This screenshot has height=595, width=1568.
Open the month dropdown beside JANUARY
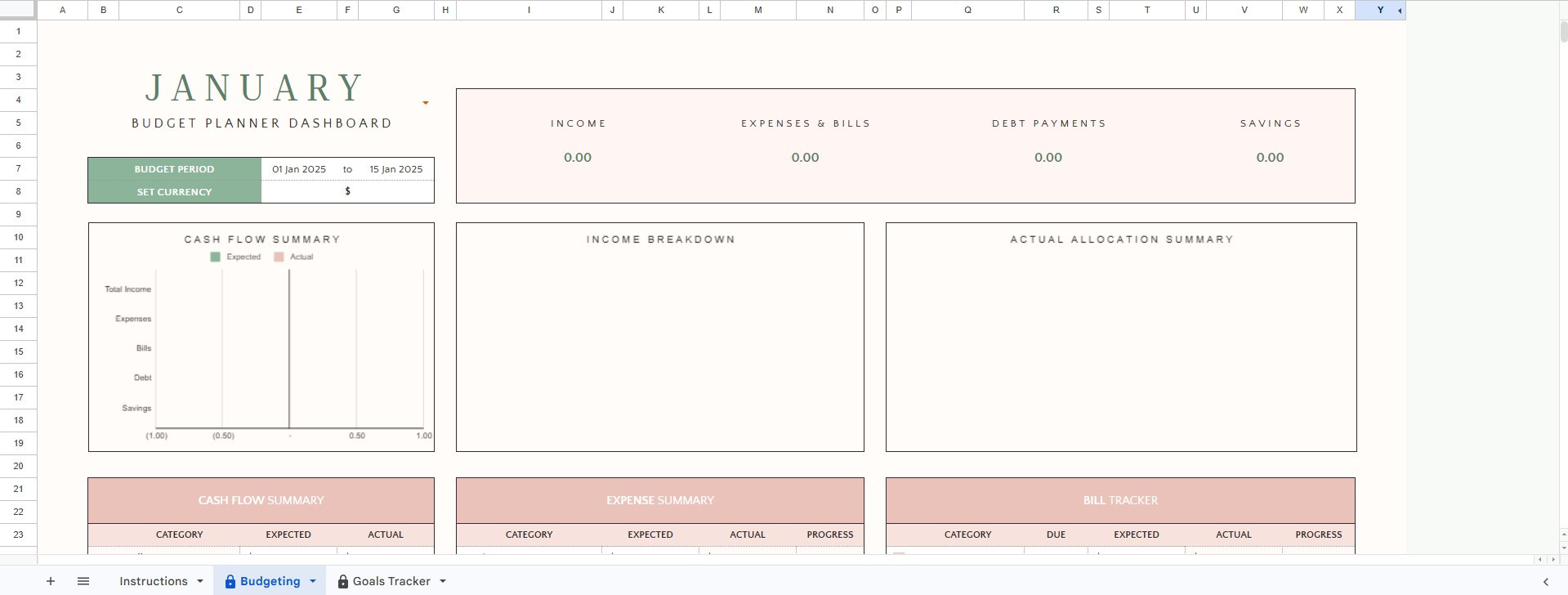click(x=425, y=103)
